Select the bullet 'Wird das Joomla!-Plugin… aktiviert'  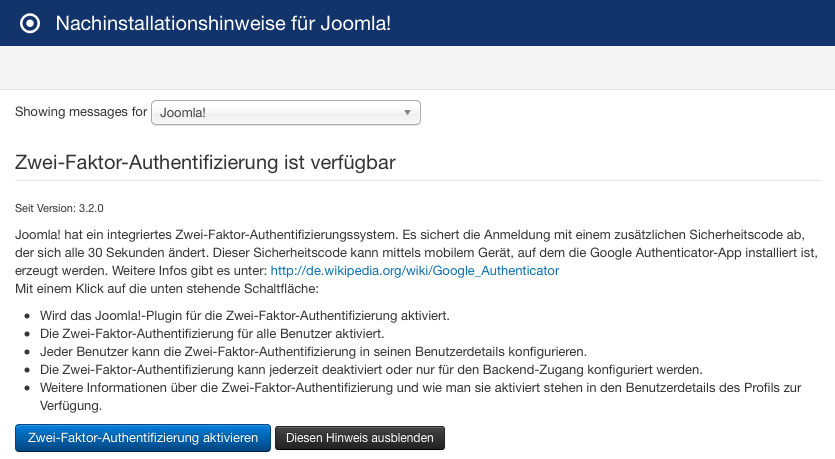(244, 316)
